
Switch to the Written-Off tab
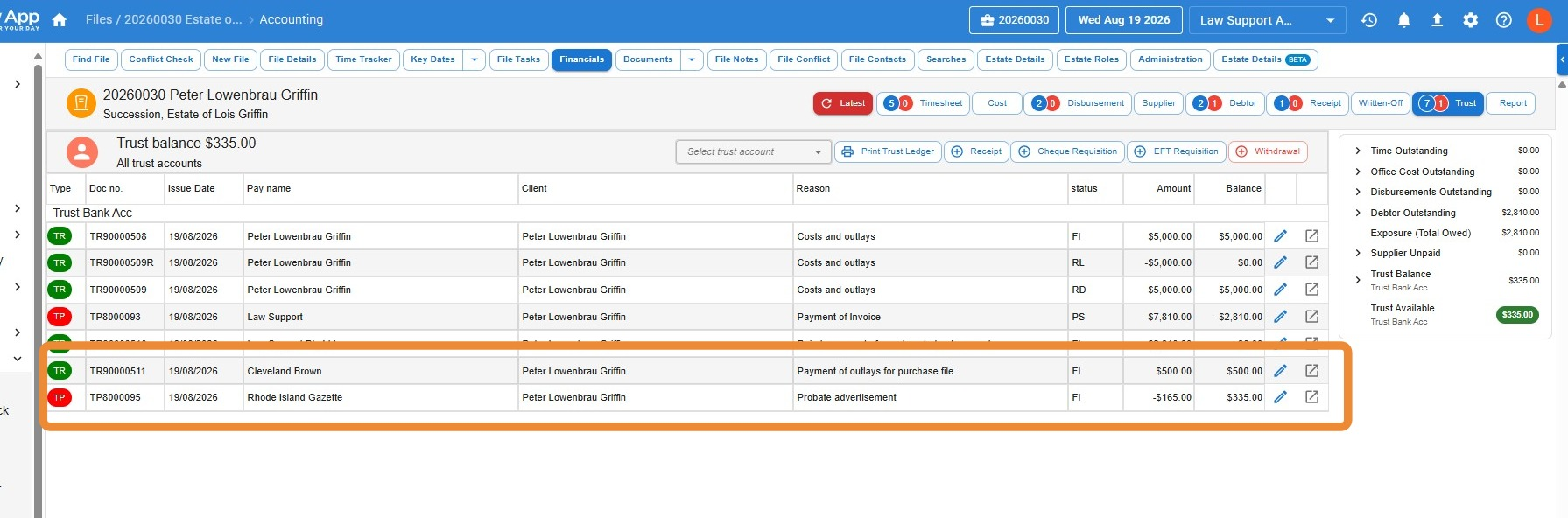(x=1380, y=103)
